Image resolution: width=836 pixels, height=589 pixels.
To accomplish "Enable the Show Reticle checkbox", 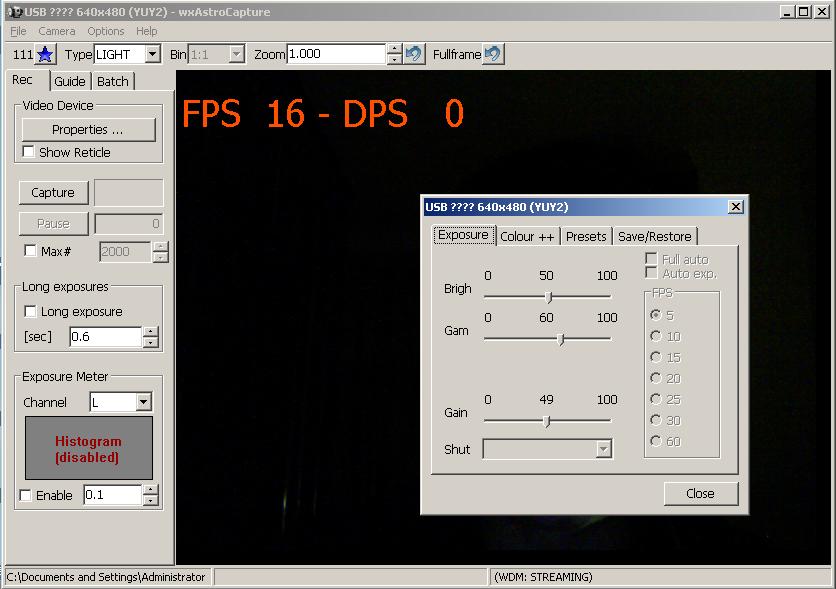I will point(29,152).
